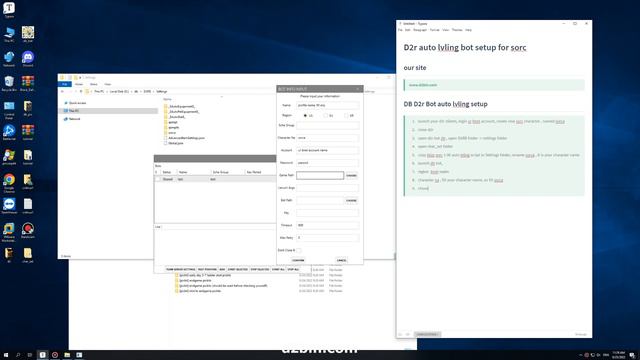Open Typora Themes menu
This screenshot has width=640, height=360.
point(457,30)
